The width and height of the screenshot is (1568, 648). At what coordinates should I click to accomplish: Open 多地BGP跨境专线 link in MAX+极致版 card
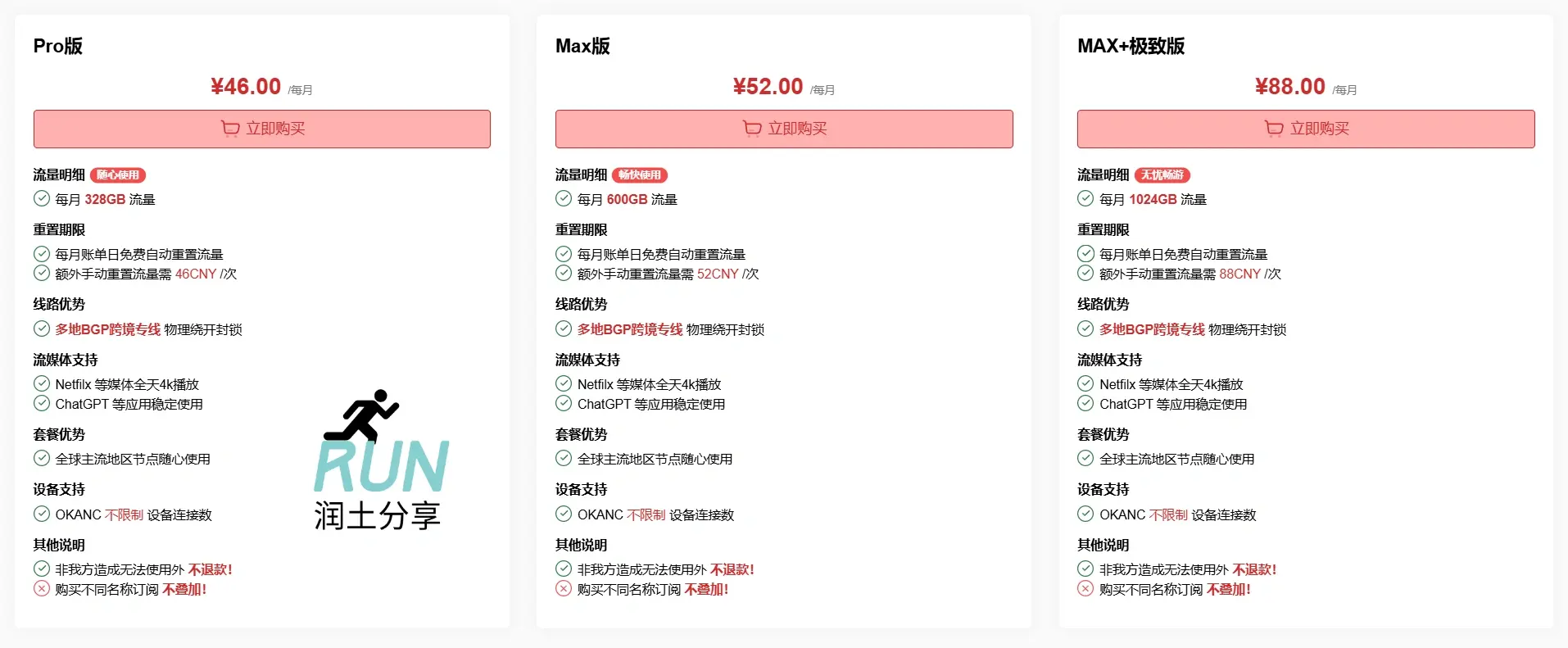tap(1152, 329)
